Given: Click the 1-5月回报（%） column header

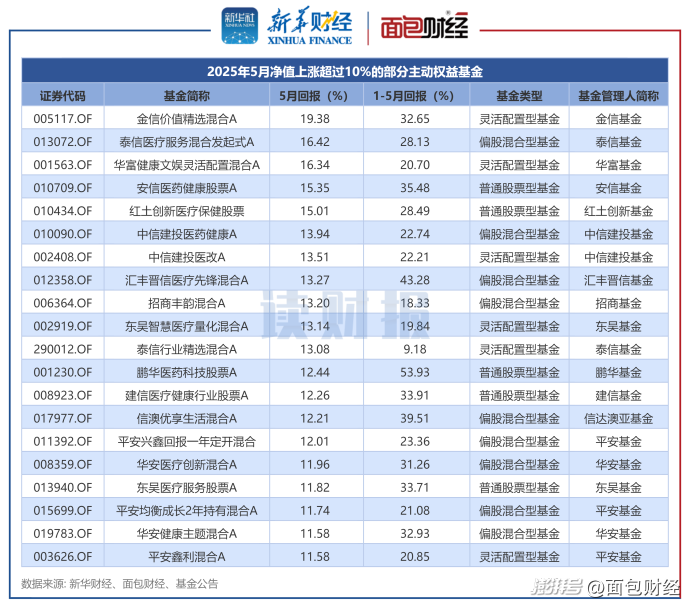Looking at the screenshot, I should 413,96.
